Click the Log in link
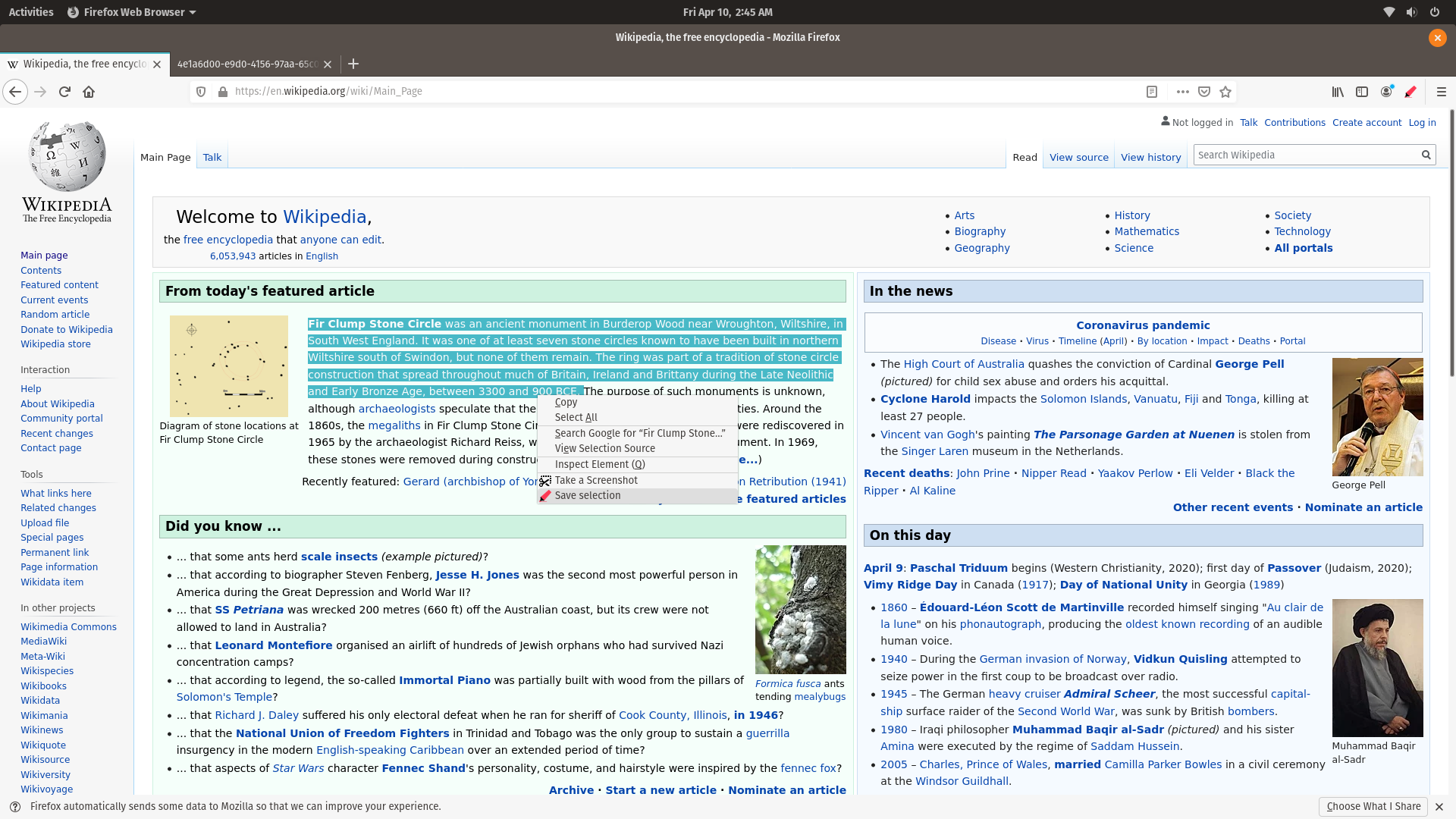This screenshot has width=1456, height=819. pyautogui.click(x=1422, y=122)
